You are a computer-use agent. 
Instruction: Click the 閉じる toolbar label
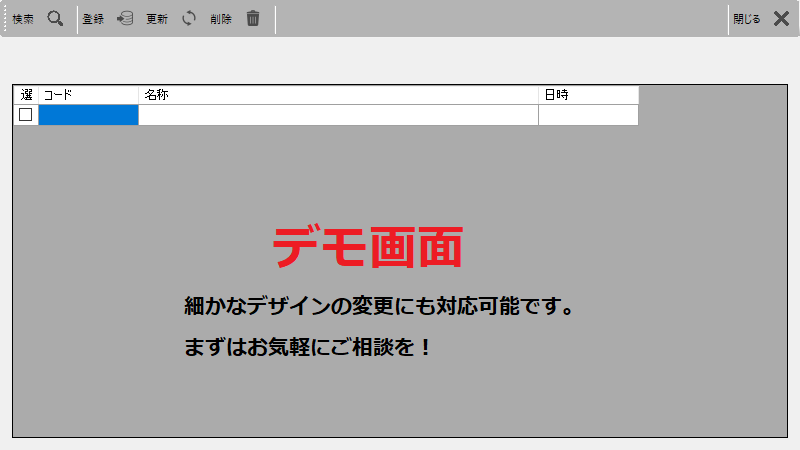click(x=747, y=19)
